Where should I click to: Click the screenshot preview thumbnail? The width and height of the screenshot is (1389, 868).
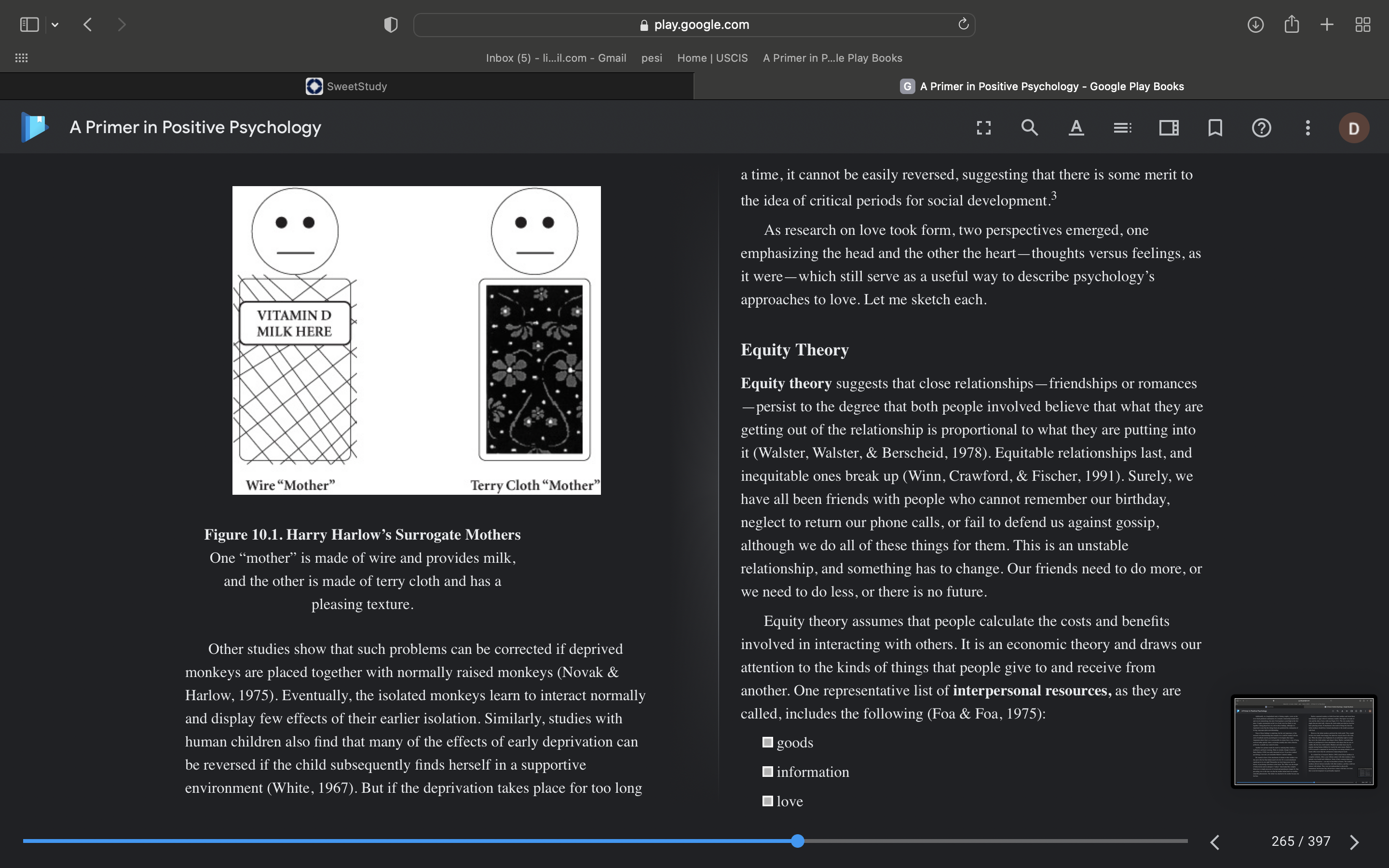tap(1304, 741)
